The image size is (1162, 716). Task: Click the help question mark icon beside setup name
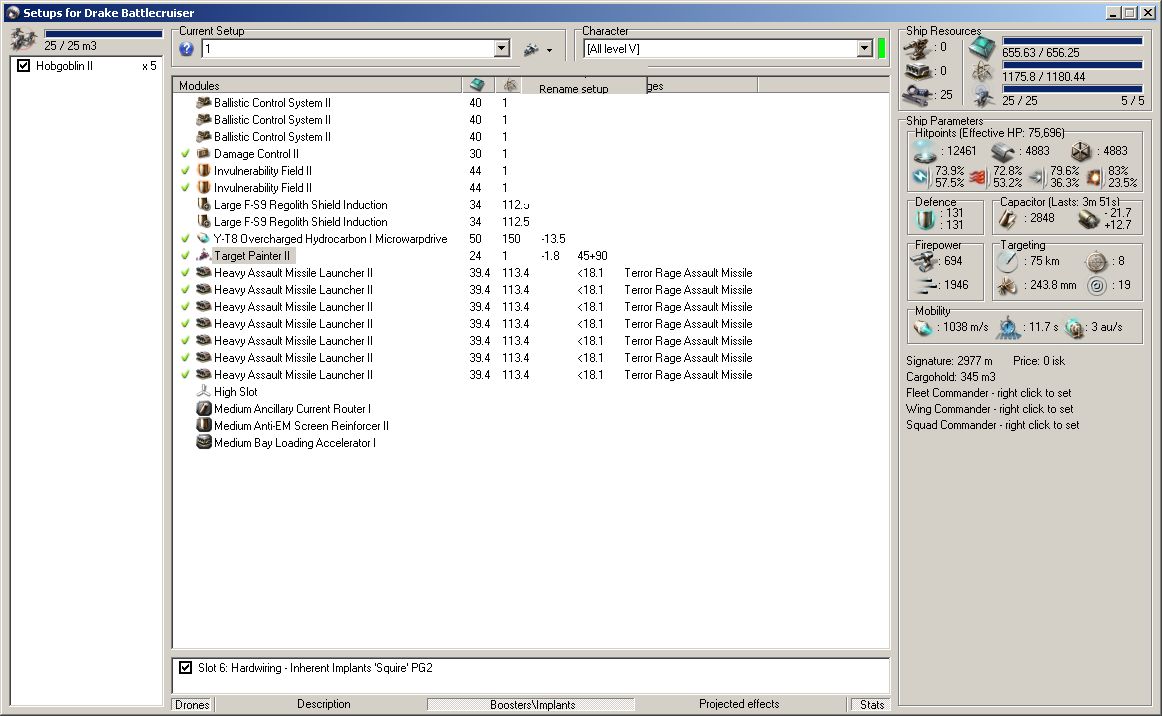187,49
